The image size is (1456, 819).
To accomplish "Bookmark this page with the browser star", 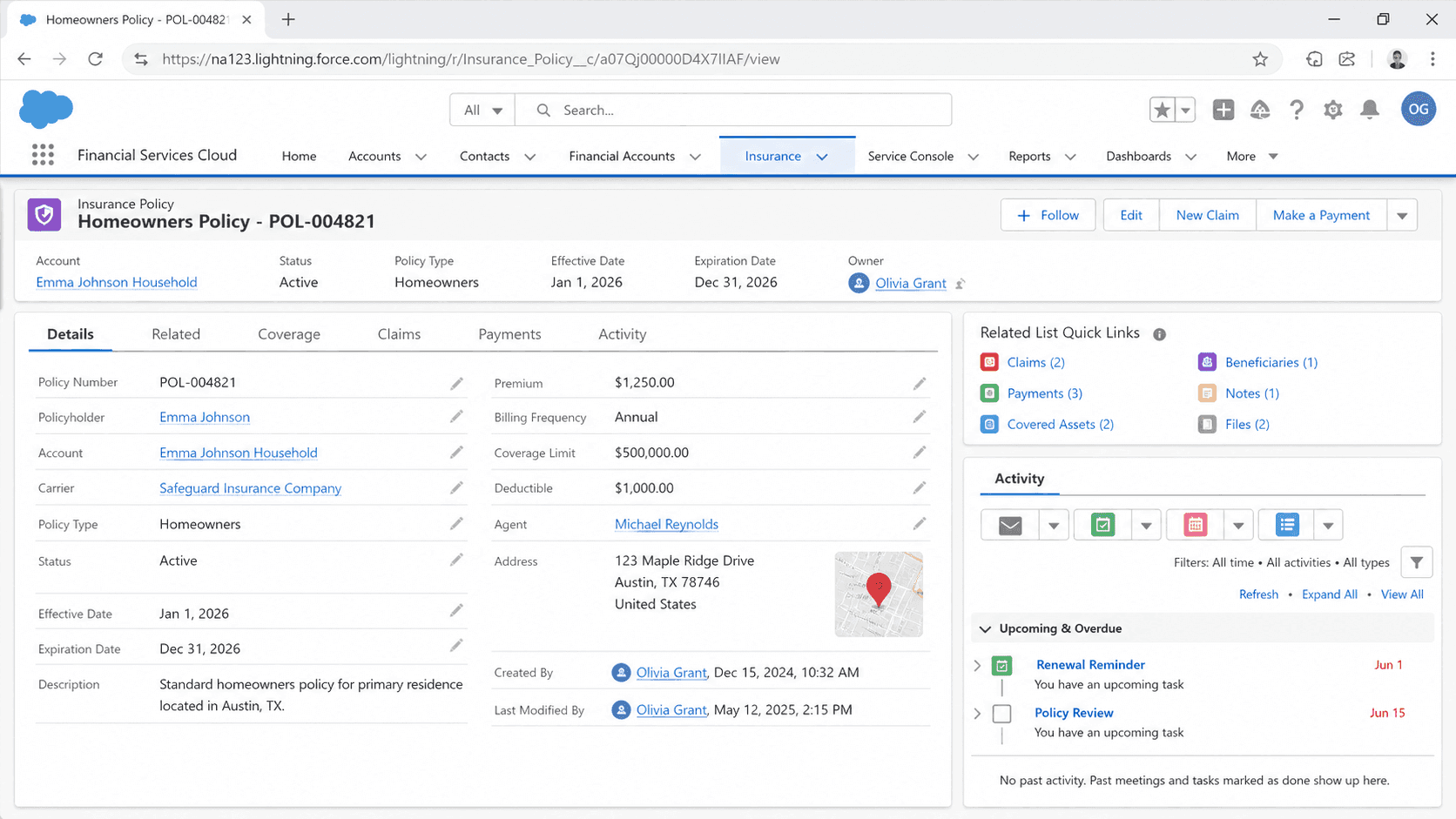I will point(1260,59).
